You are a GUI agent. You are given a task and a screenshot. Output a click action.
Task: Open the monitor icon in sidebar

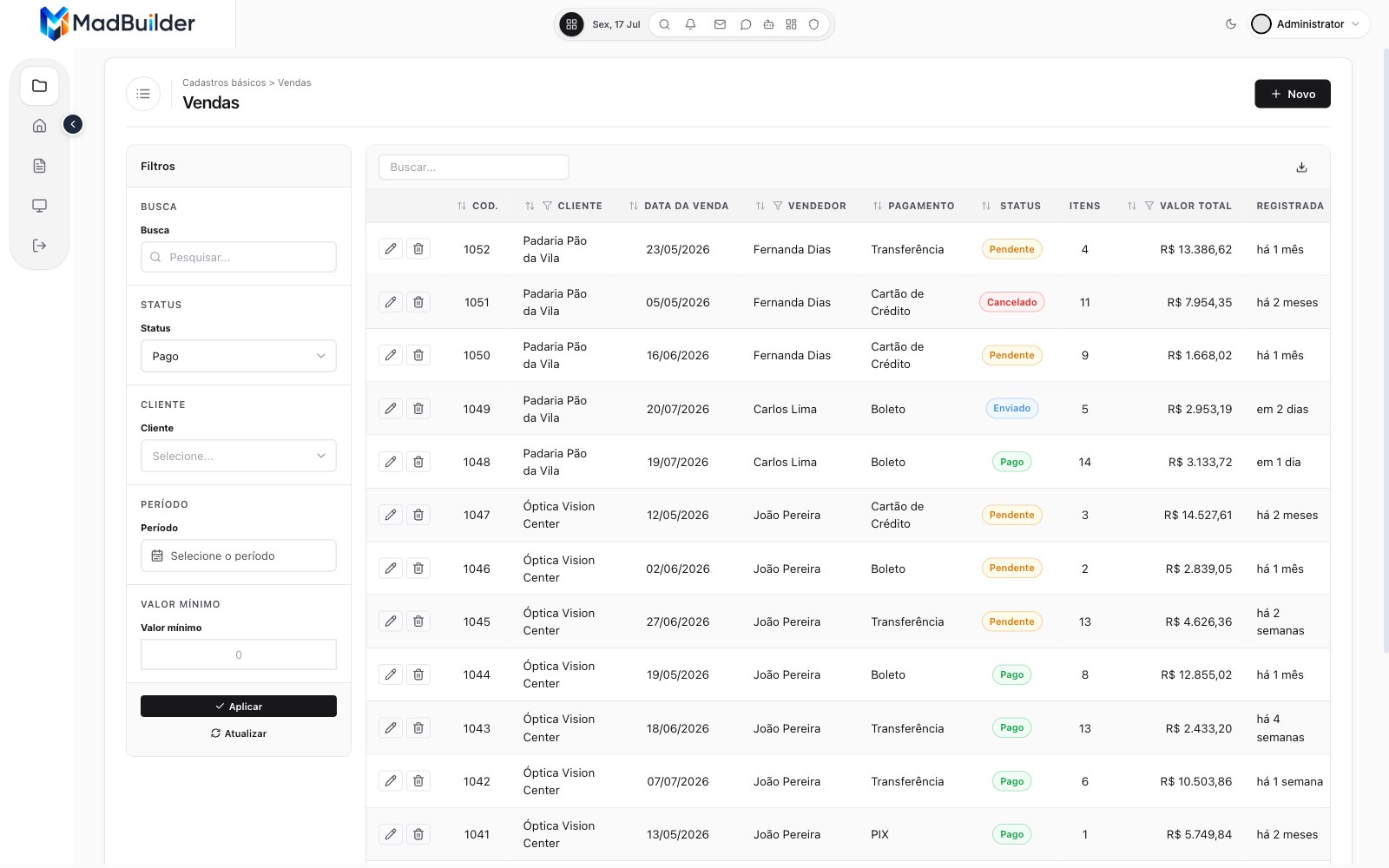[39, 206]
